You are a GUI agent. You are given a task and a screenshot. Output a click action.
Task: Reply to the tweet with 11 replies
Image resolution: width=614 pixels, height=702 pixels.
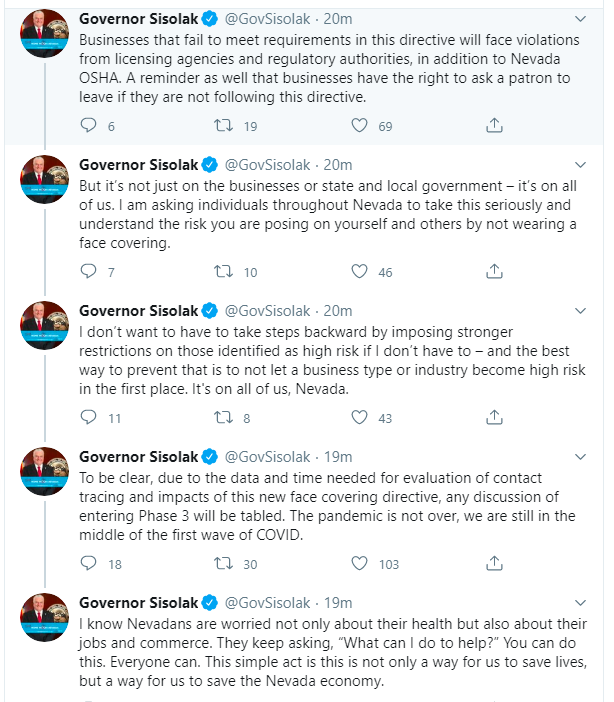click(x=88, y=417)
